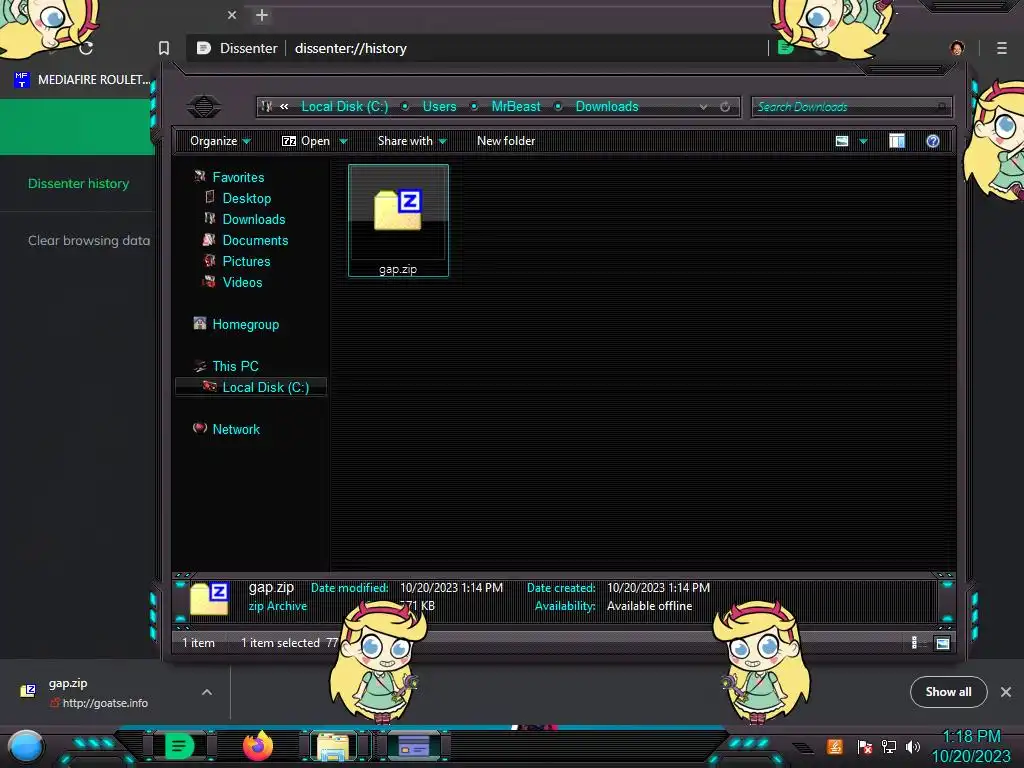Switch to details view using the status bar icon
The height and width of the screenshot is (768, 1024).
tap(914, 643)
